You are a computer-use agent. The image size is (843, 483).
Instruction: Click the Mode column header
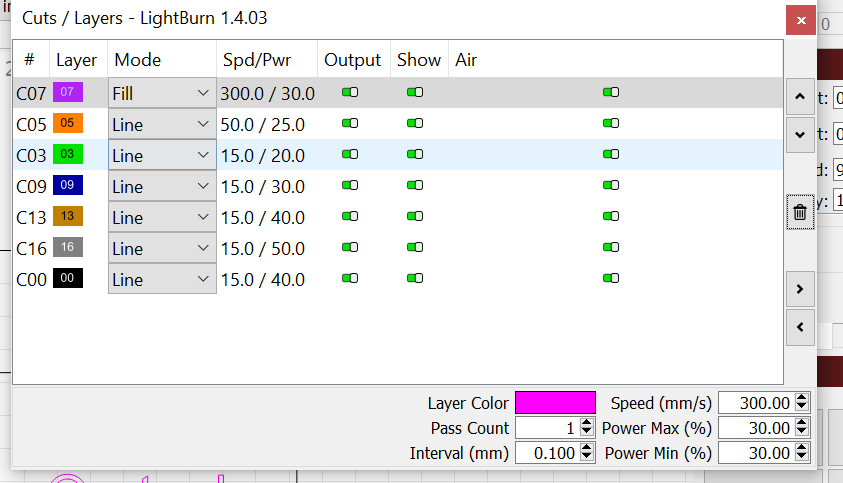click(x=162, y=60)
